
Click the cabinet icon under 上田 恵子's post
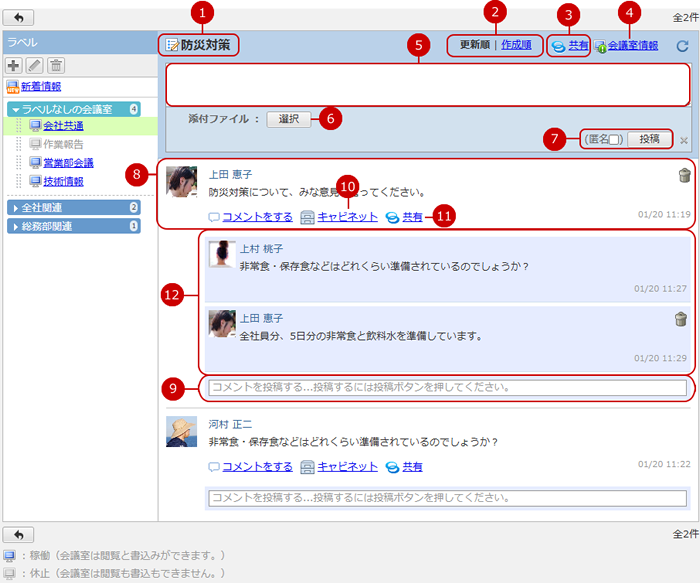click(x=307, y=217)
